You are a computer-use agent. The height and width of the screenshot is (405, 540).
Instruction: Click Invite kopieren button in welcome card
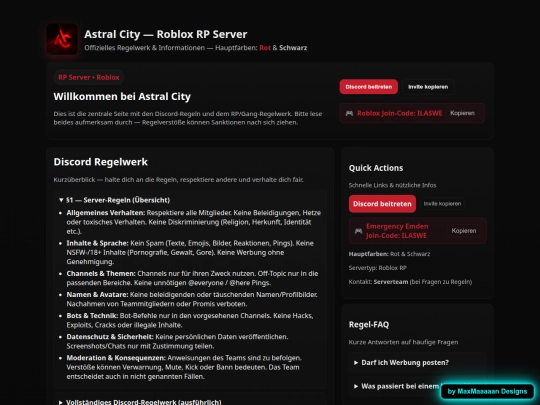click(x=428, y=87)
